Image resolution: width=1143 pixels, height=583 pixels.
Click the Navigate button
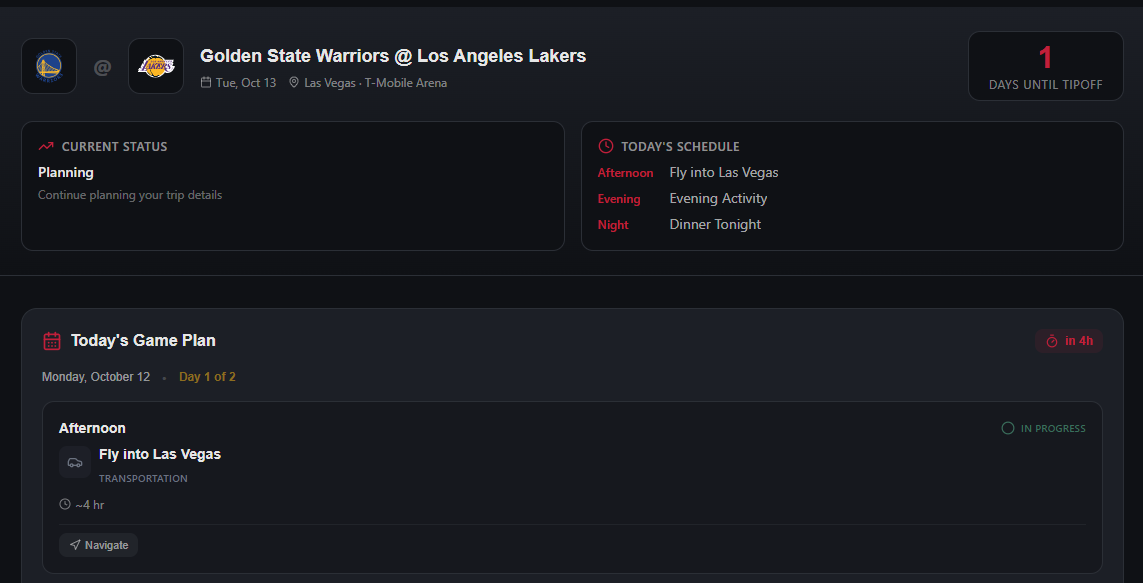(x=98, y=545)
